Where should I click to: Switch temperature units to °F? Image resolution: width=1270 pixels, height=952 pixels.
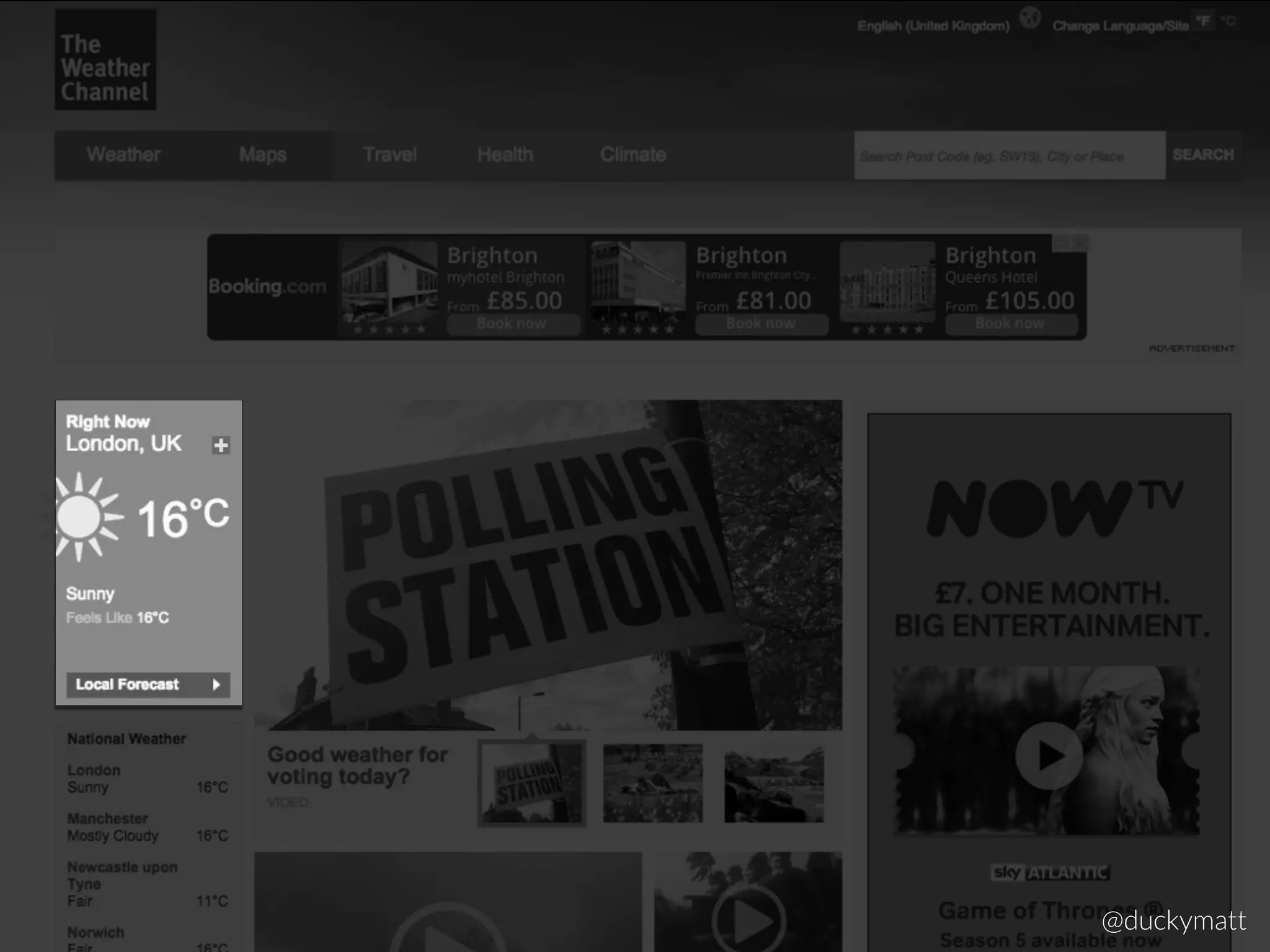(1203, 22)
